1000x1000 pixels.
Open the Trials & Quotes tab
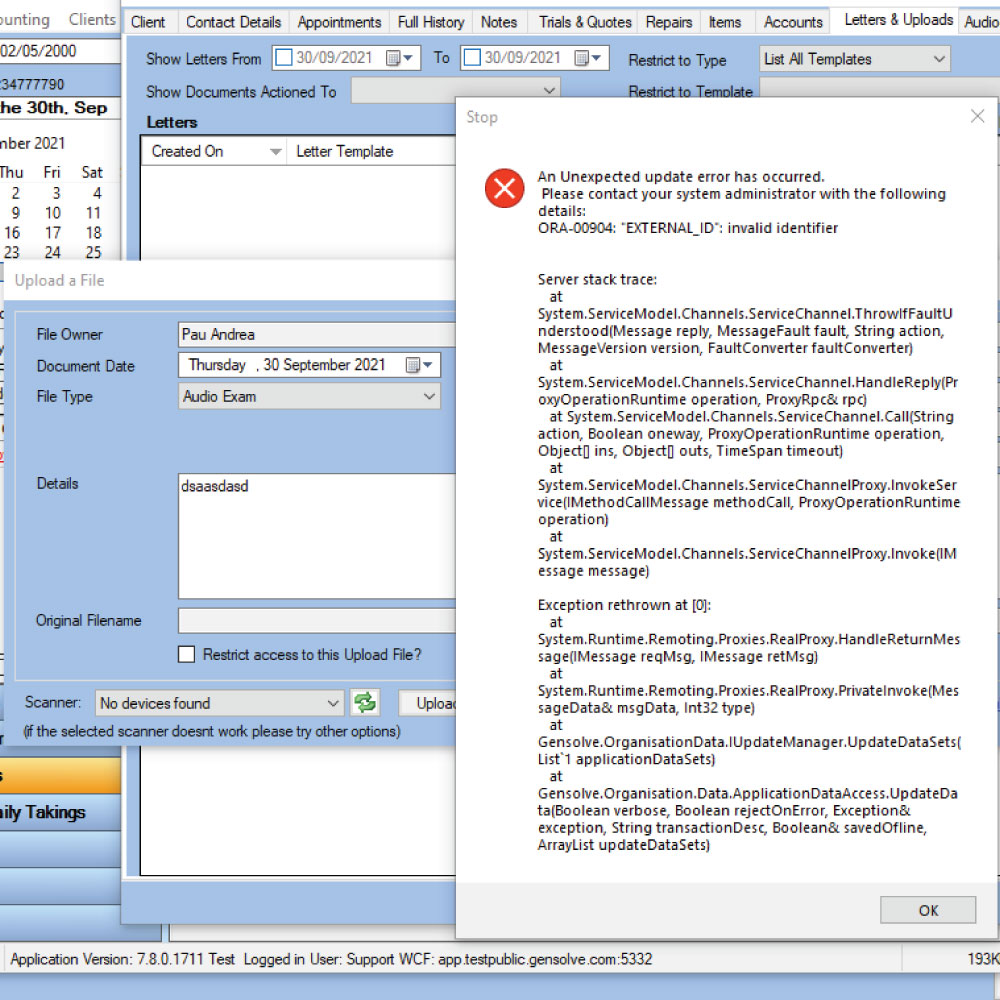585,22
